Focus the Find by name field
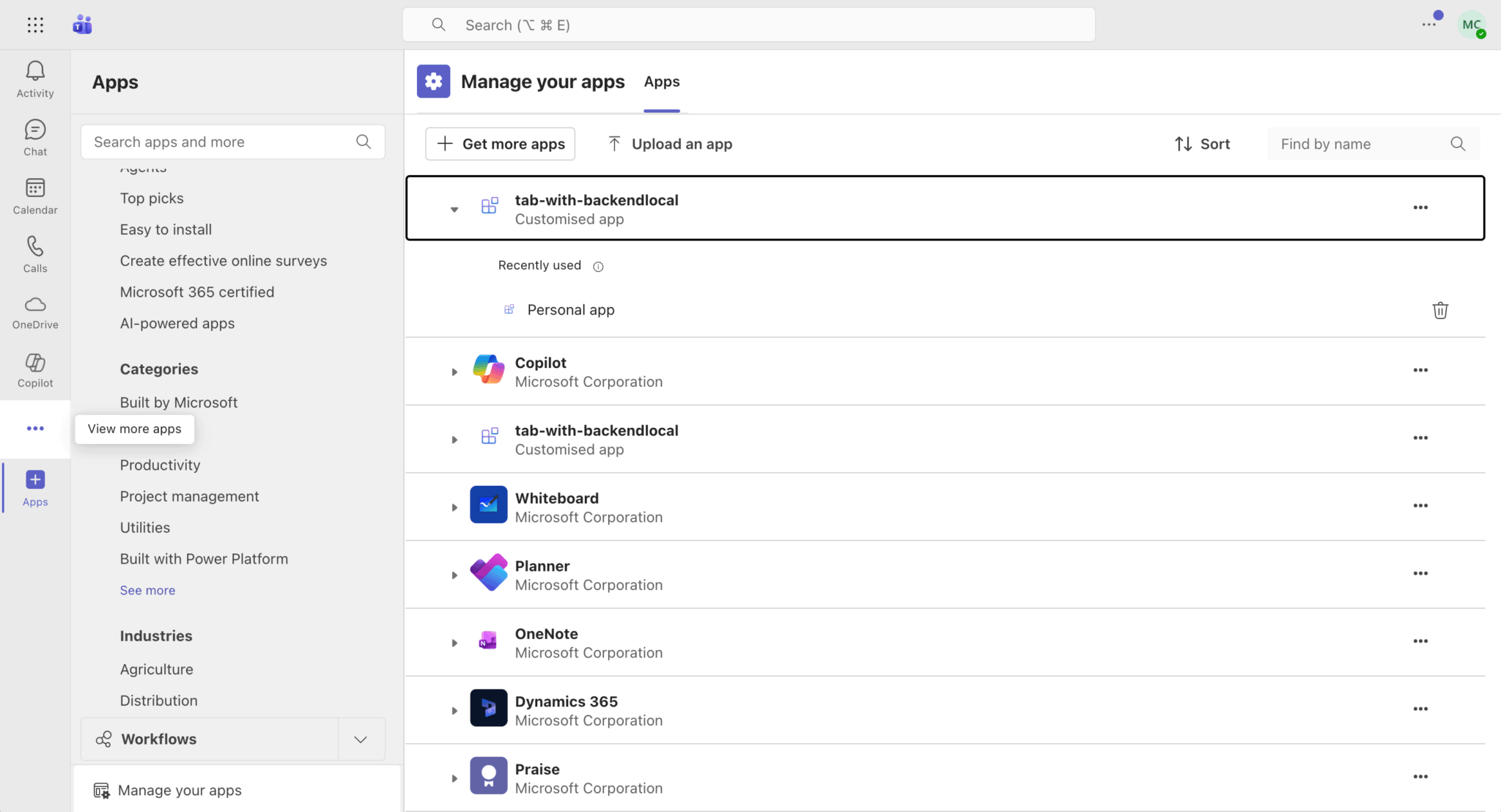 [1360, 144]
